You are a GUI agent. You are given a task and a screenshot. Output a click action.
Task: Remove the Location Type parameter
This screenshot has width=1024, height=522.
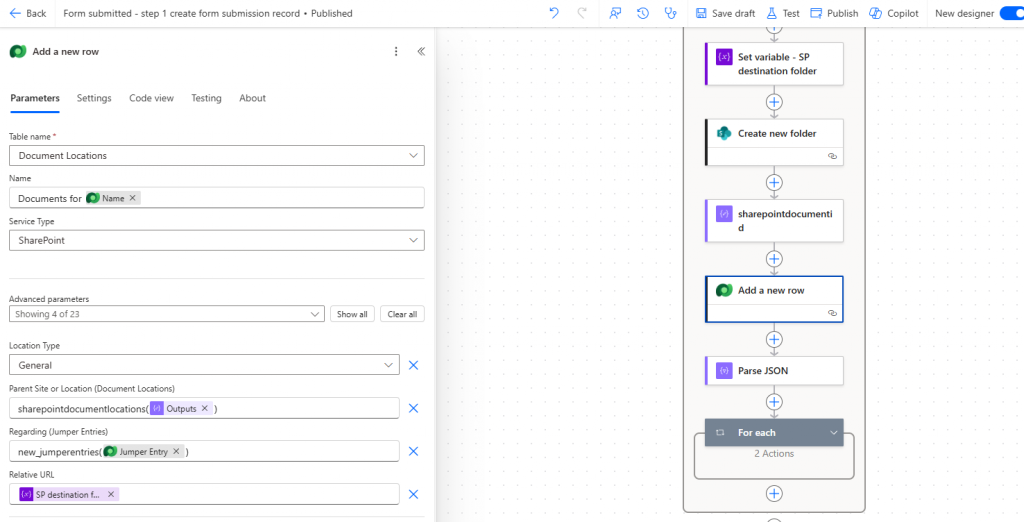413,365
